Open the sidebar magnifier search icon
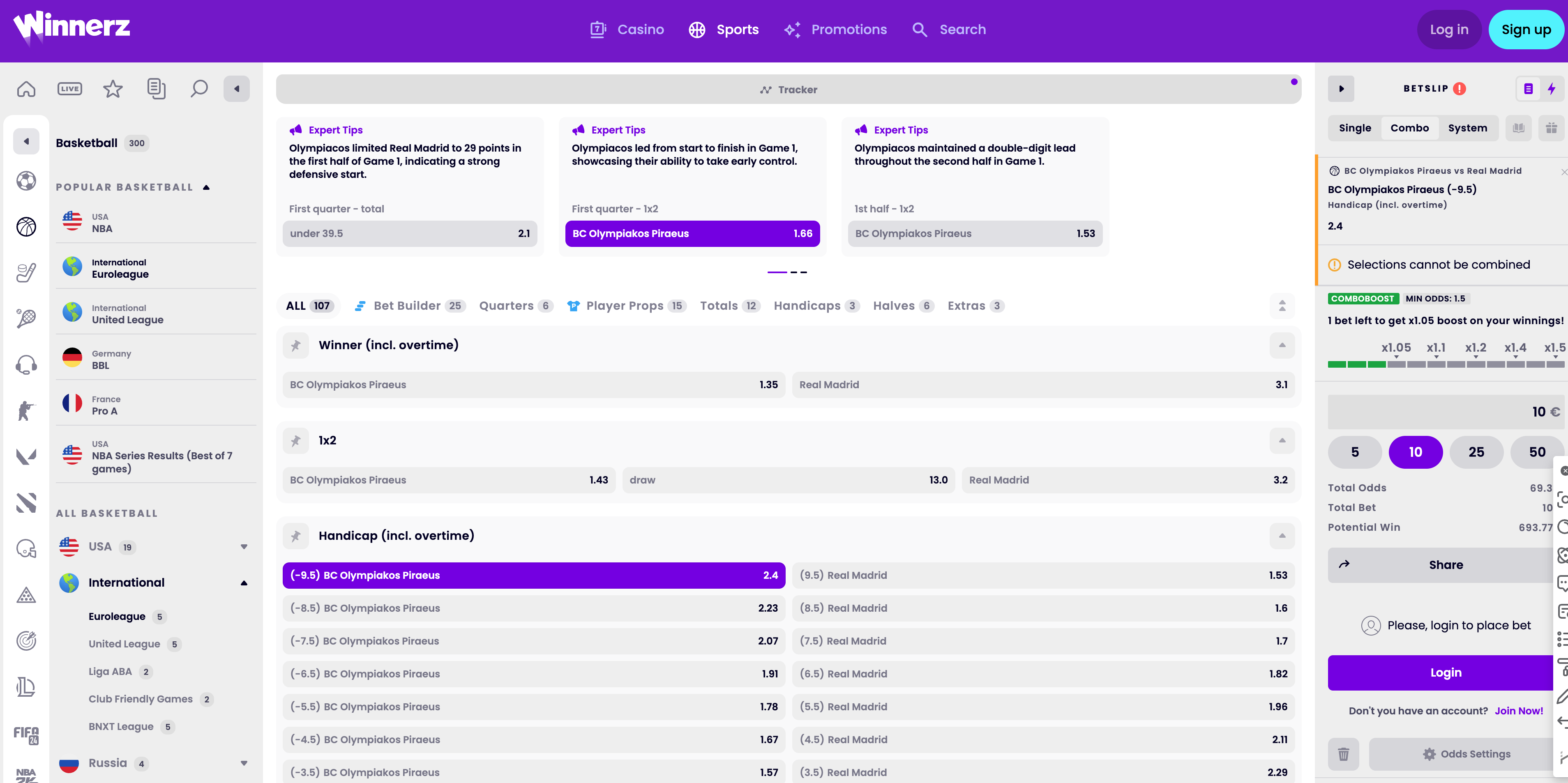 (x=199, y=89)
